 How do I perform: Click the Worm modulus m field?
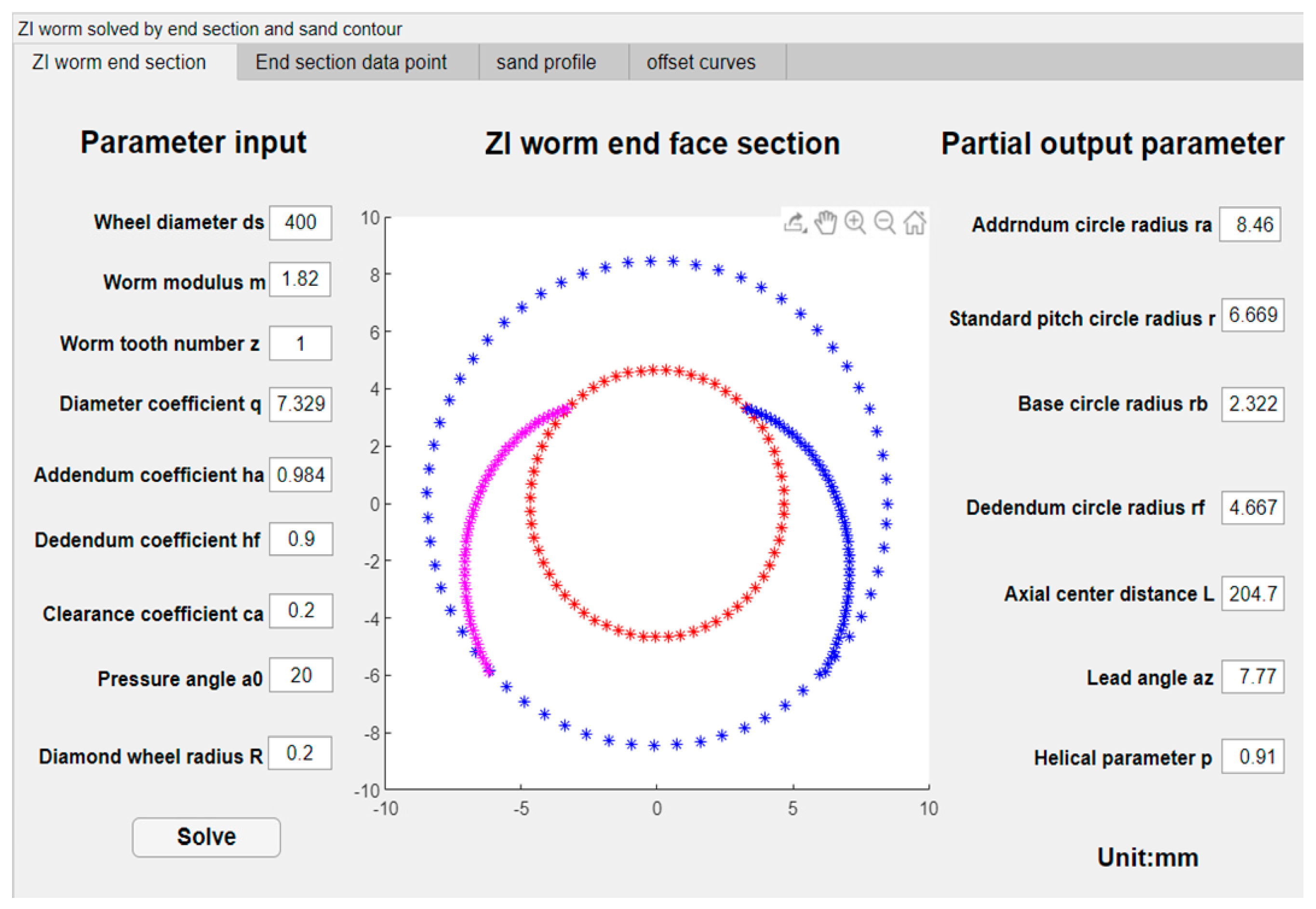300,279
